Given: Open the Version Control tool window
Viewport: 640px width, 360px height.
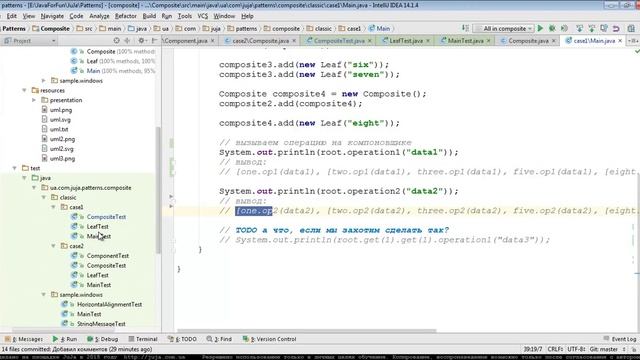Looking at the screenshot, I should (269, 339).
